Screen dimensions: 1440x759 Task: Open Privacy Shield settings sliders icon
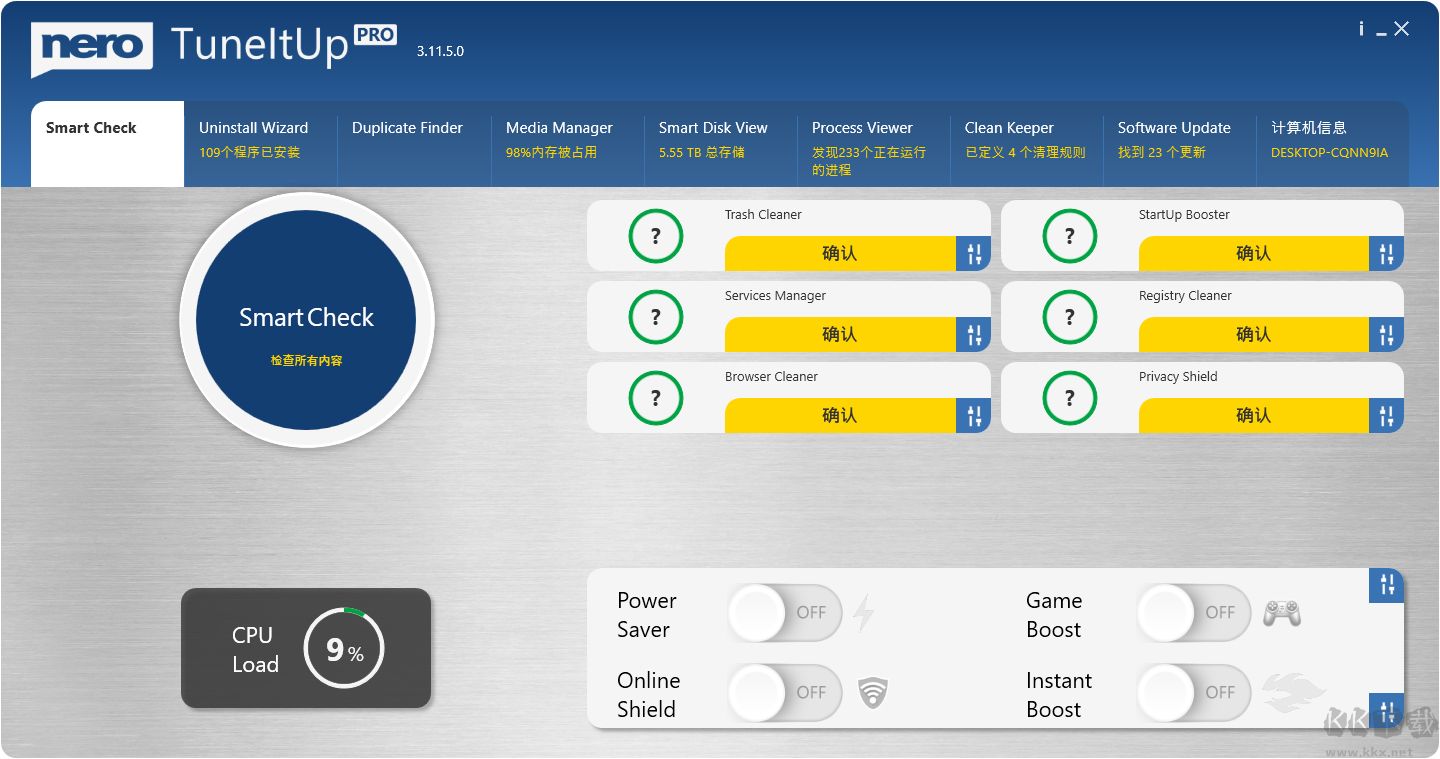pyautogui.click(x=1386, y=416)
